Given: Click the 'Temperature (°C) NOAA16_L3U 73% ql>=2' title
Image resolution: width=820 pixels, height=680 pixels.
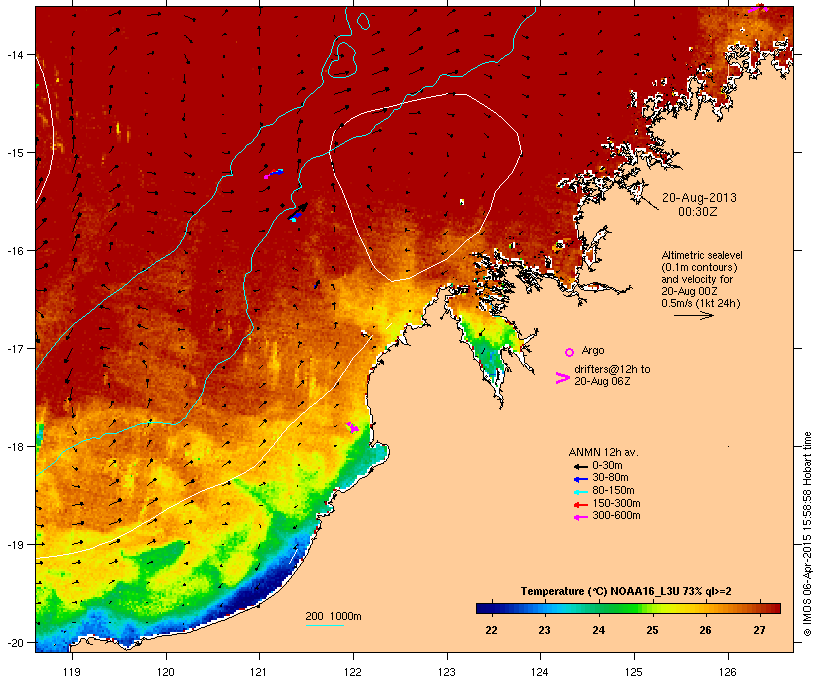Looking at the screenshot, I should coord(626,592).
